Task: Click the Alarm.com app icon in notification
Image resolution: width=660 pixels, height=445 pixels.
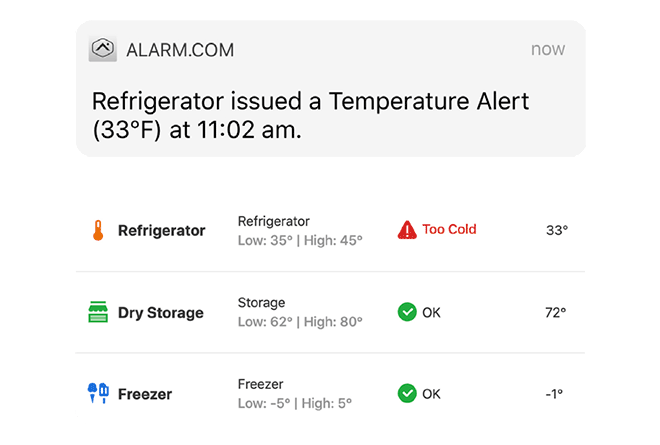Action: click(103, 49)
